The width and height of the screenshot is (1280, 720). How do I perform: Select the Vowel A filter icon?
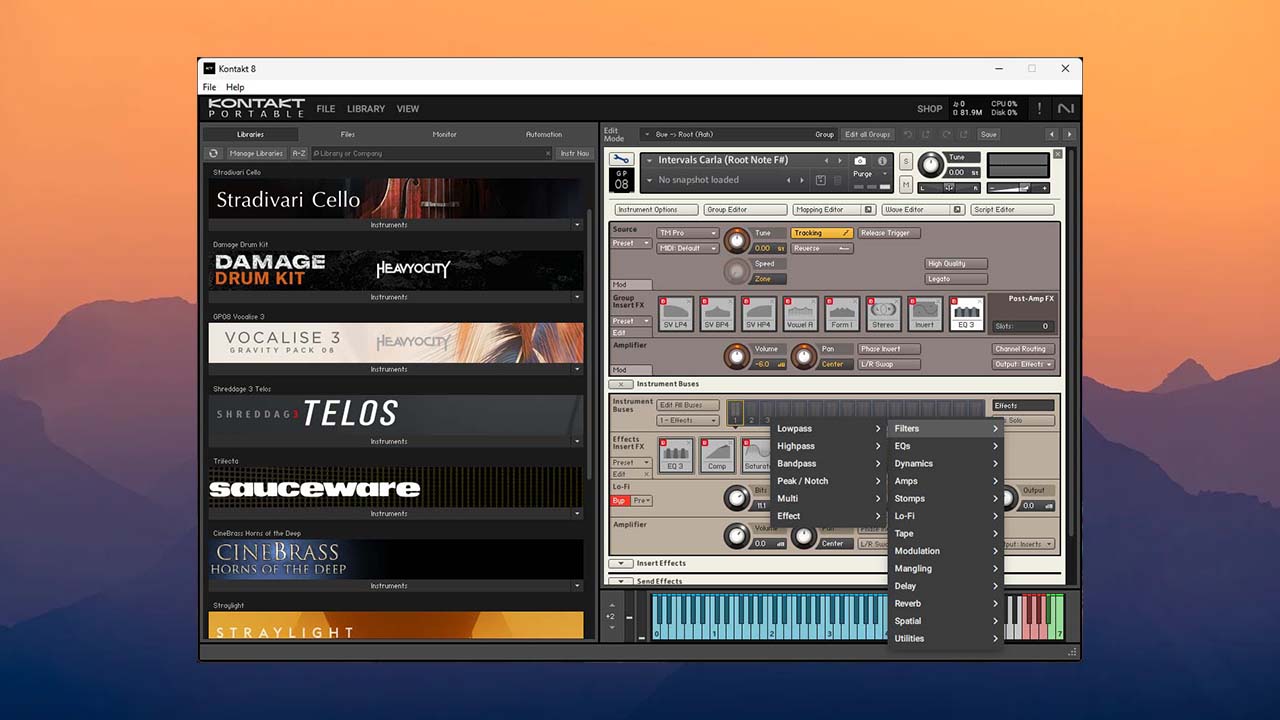pyautogui.click(x=801, y=314)
